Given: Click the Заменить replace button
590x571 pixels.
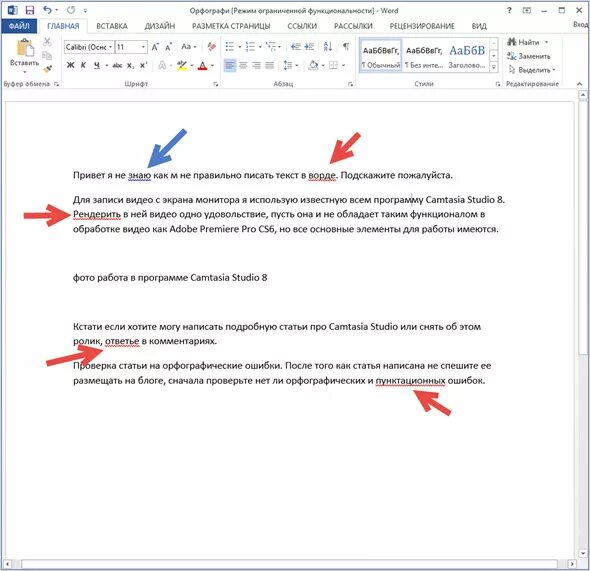Looking at the screenshot, I should pos(529,56).
